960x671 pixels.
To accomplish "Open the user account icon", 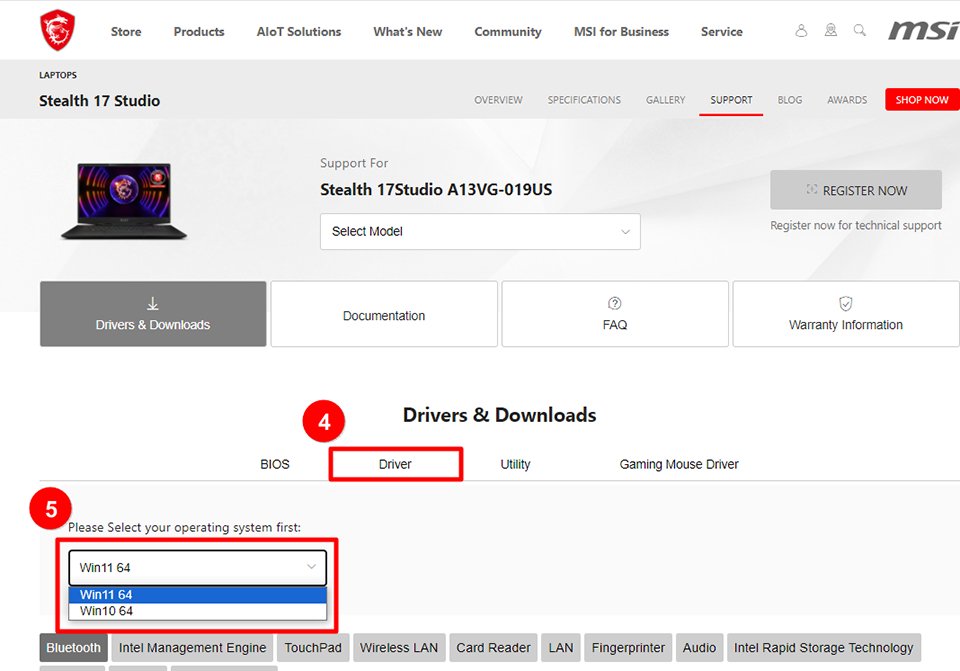I will (801, 31).
